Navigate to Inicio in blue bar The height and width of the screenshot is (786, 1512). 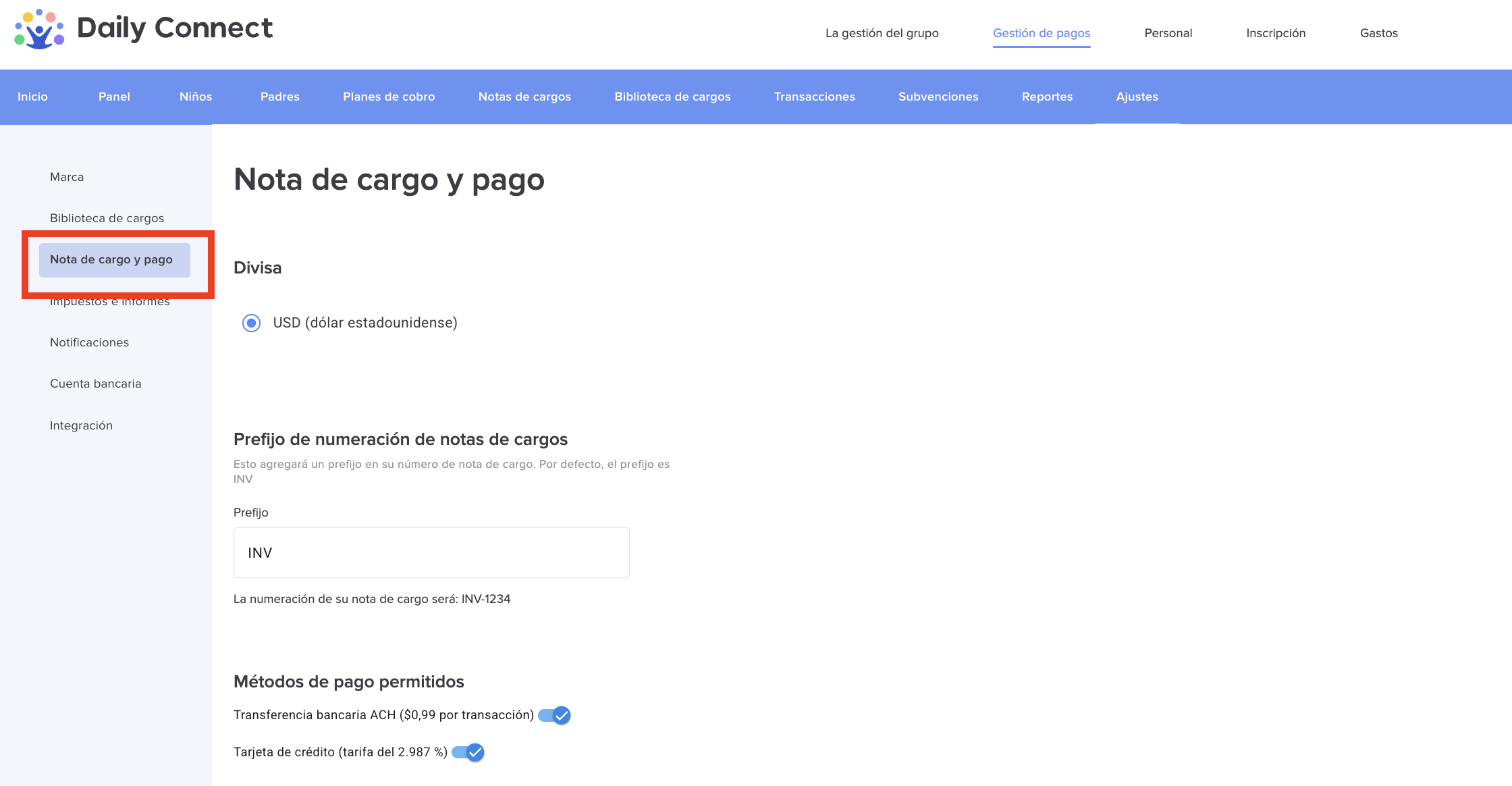pyautogui.click(x=32, y=97)
